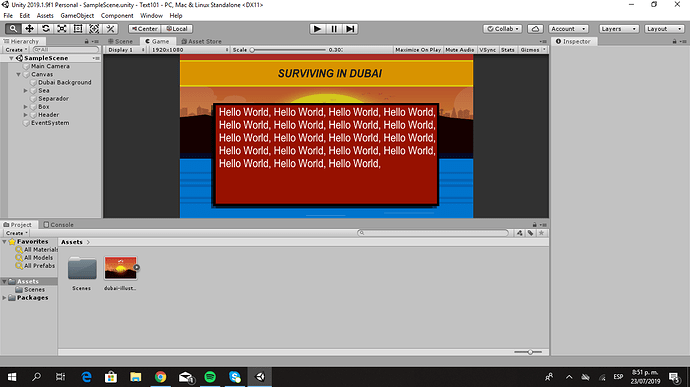Viewport: 690px width, 387px height.
Task: Open the Account dropdown
Action: 568,29
